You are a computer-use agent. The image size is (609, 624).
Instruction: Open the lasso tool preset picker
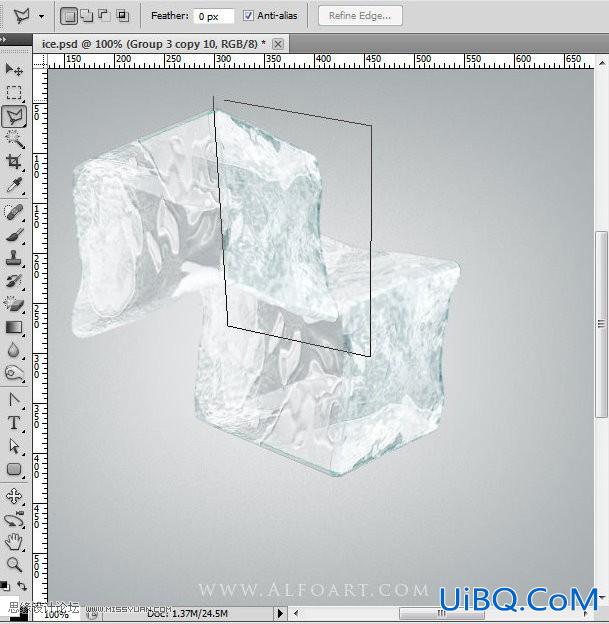[x=21, y=16]
